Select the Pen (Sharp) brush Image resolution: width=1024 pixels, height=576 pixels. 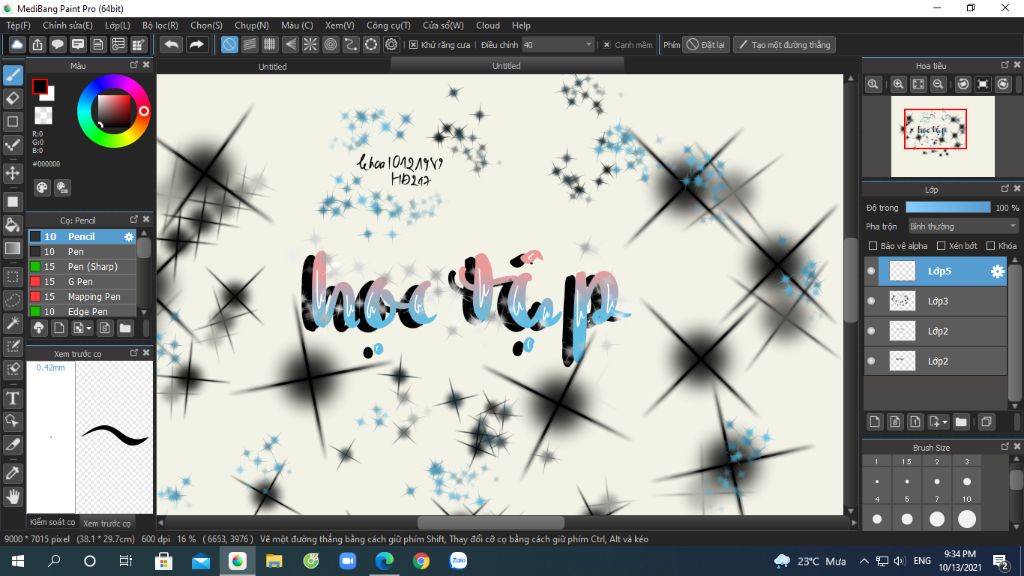(82, 266)
